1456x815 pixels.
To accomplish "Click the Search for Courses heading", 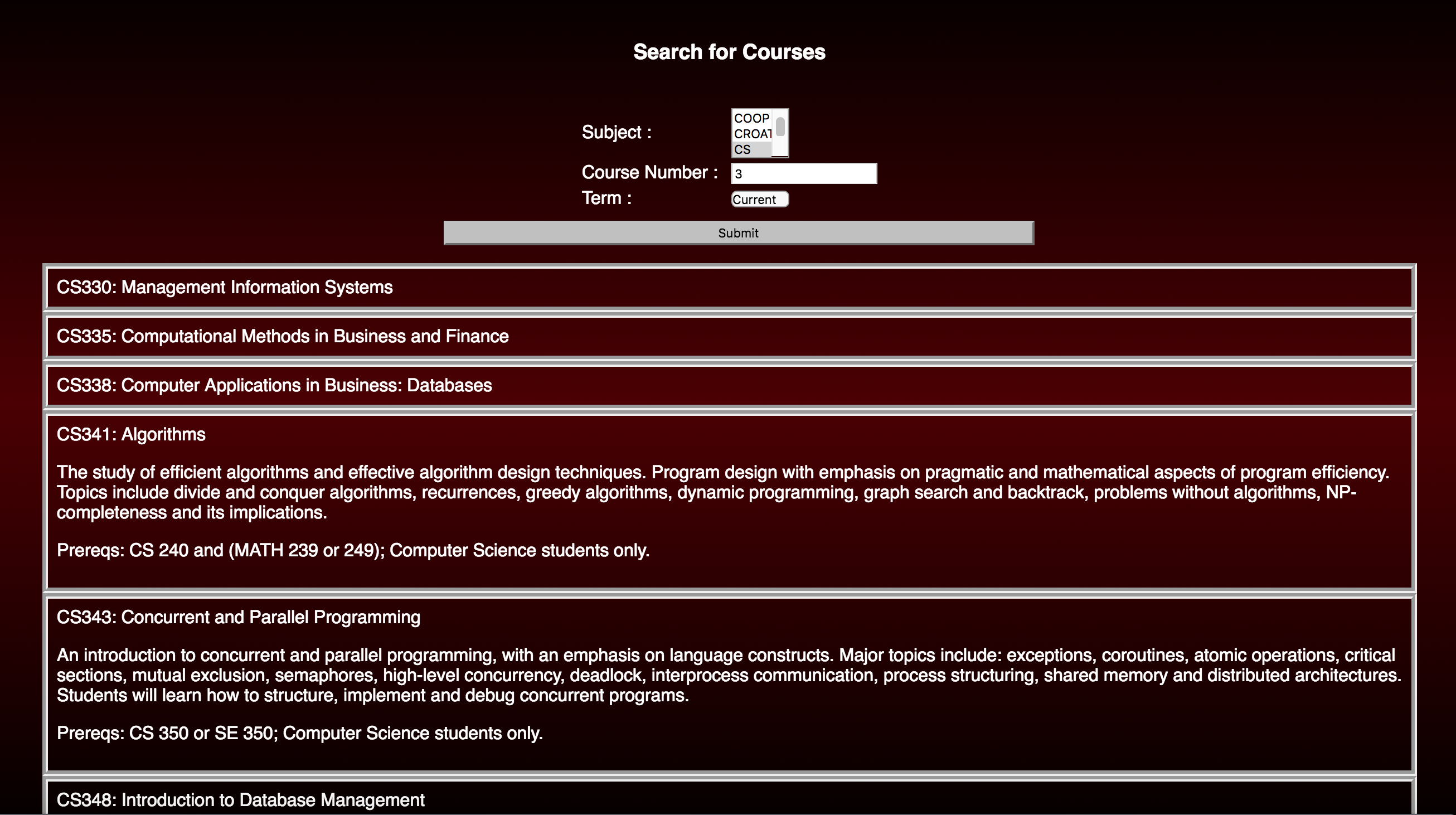I will pyautogui.click(x=729, y=52).
